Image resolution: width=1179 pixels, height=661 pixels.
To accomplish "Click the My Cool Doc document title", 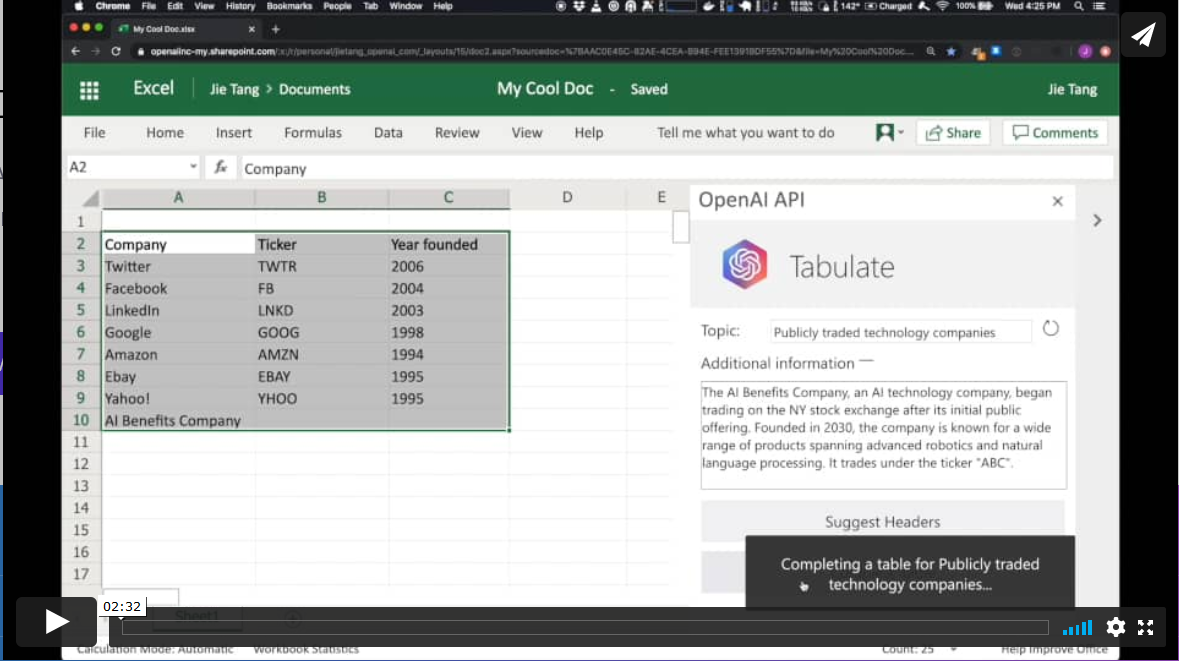I will [x=545, y=89].
